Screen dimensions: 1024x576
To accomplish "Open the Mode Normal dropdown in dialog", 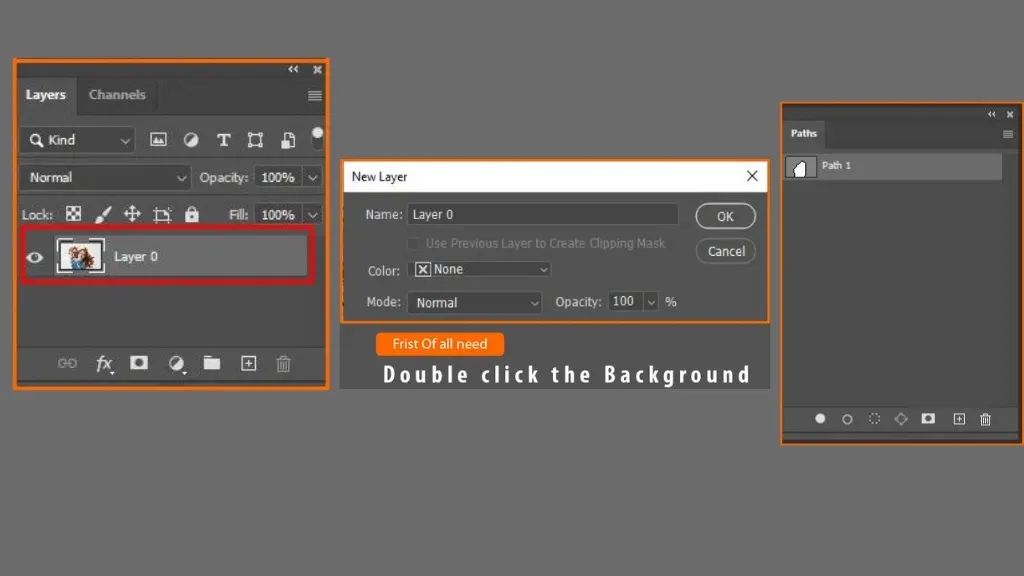I will (475, 303).
